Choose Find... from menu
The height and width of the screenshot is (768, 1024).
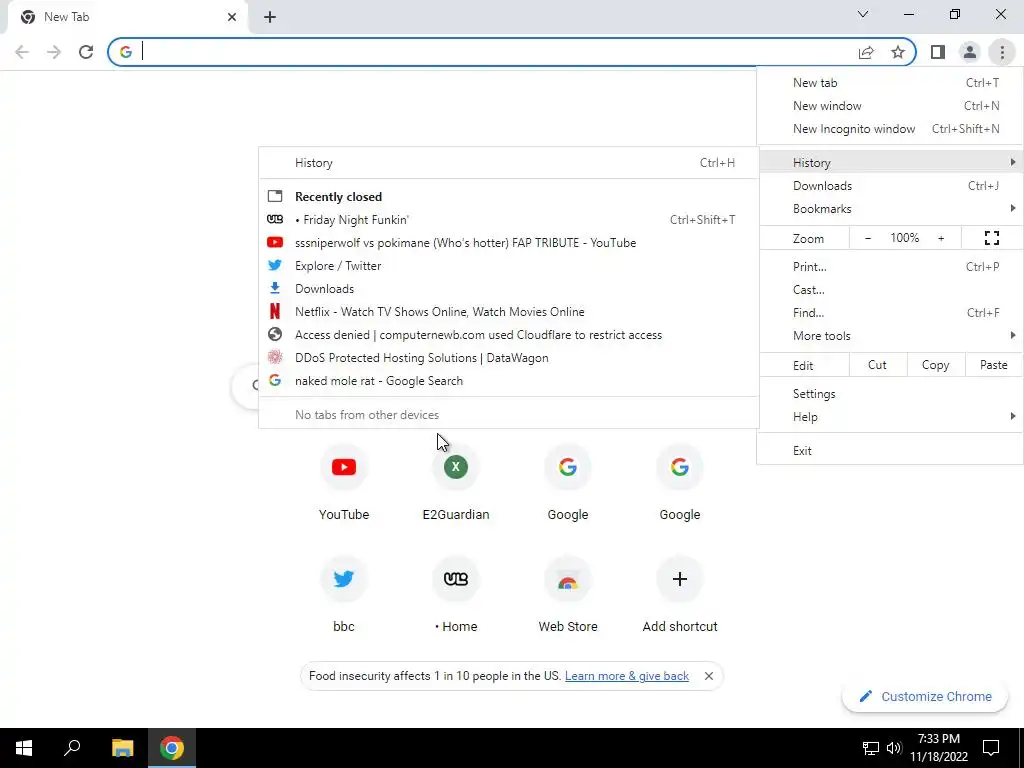(889, 313)
